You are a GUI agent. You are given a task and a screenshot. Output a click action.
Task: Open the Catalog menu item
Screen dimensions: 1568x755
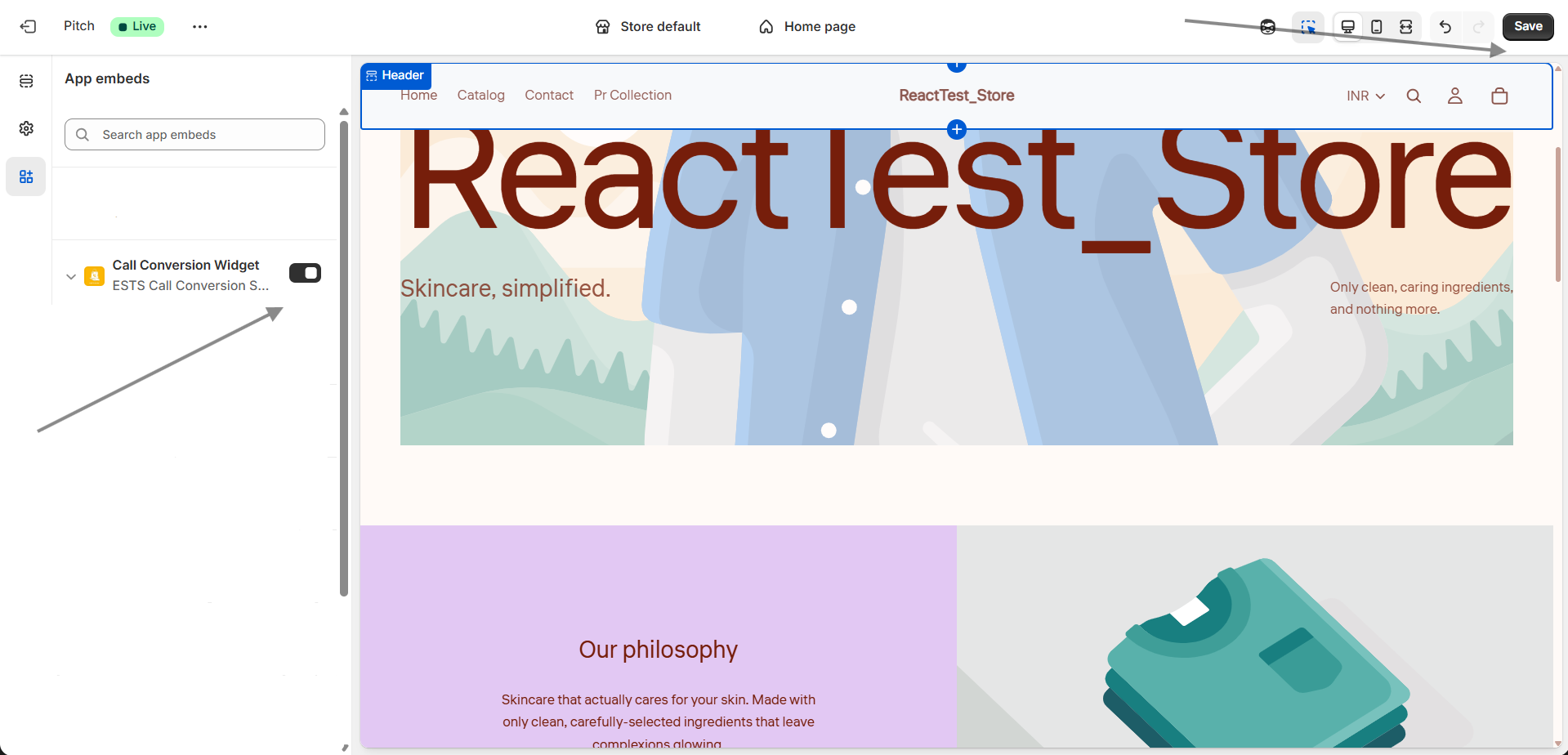pos(480,95)
